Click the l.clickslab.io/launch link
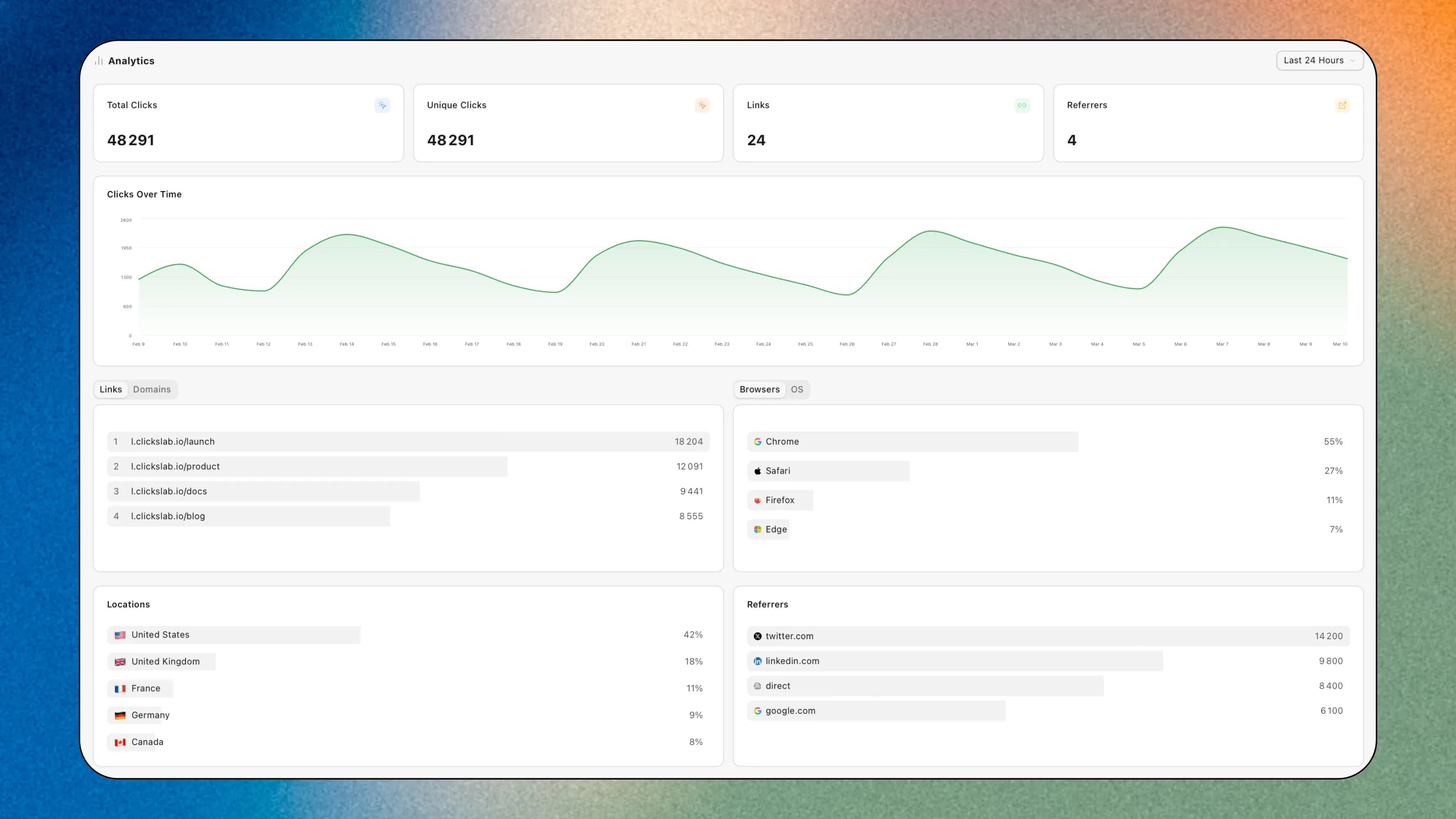This screenshot has width=1456, height=819. tap(172, 442)
